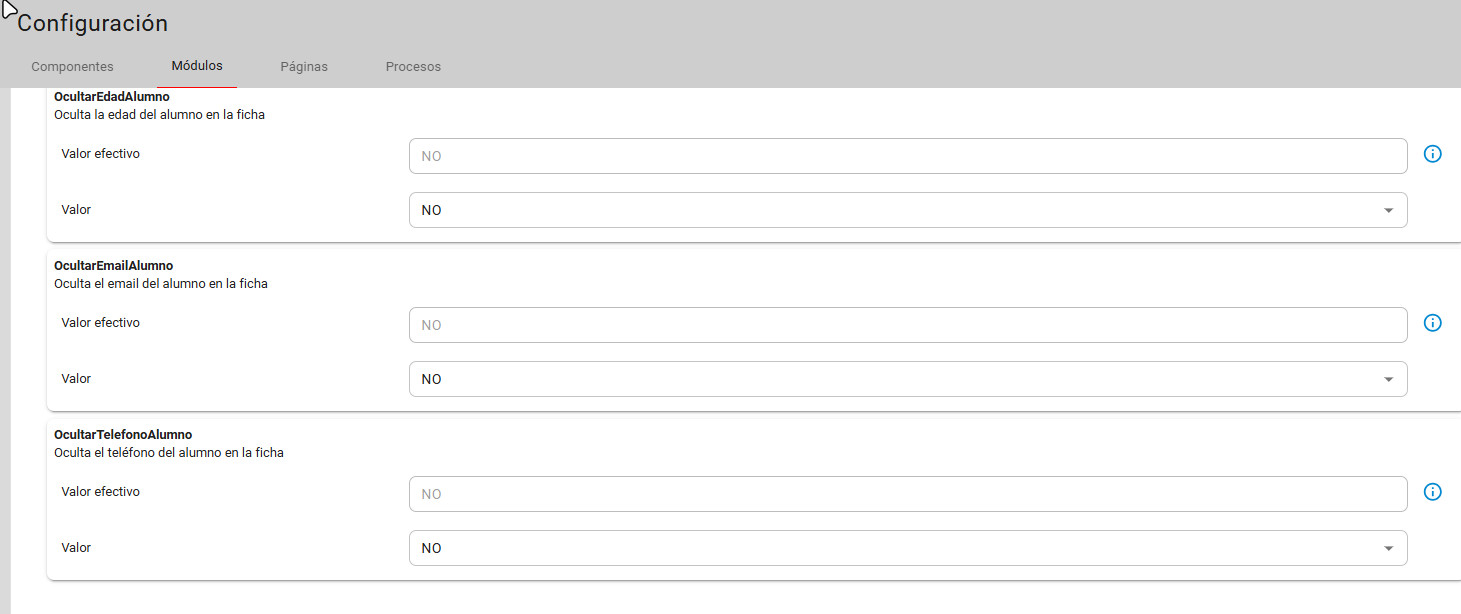
Task: Click the info icon for OcultarEmailAlumno
Action: pyautogui.click(x=1432, y=323)
